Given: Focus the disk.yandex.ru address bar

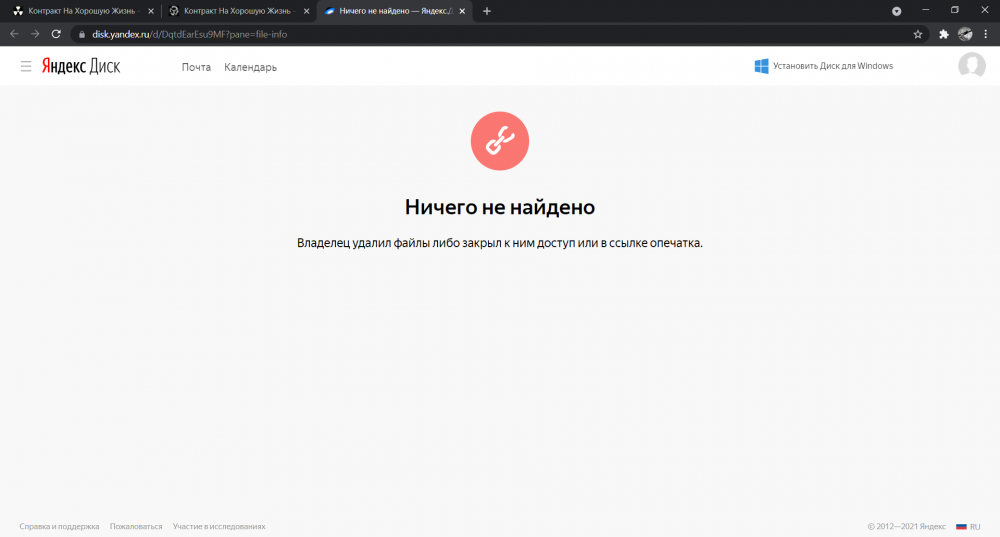Looking at the screenshot, I should [x=497, y=34].
